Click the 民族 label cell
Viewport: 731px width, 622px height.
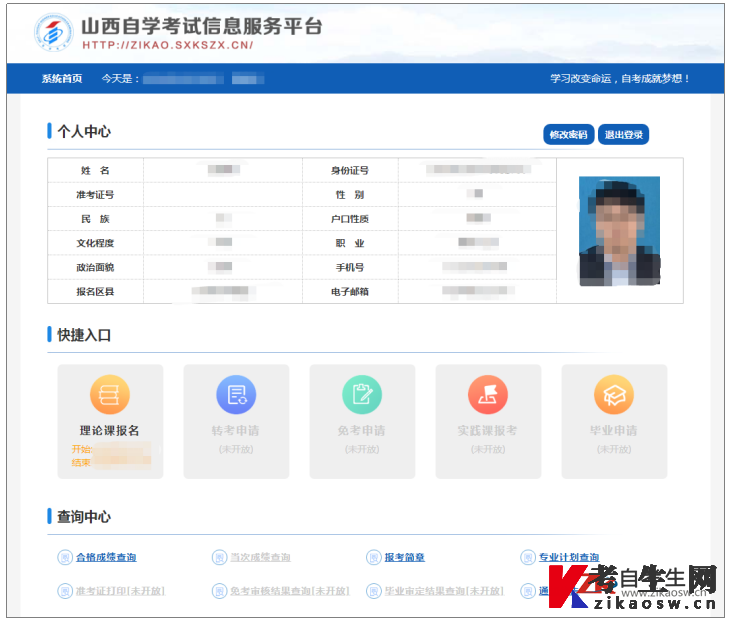pos(96,219)
